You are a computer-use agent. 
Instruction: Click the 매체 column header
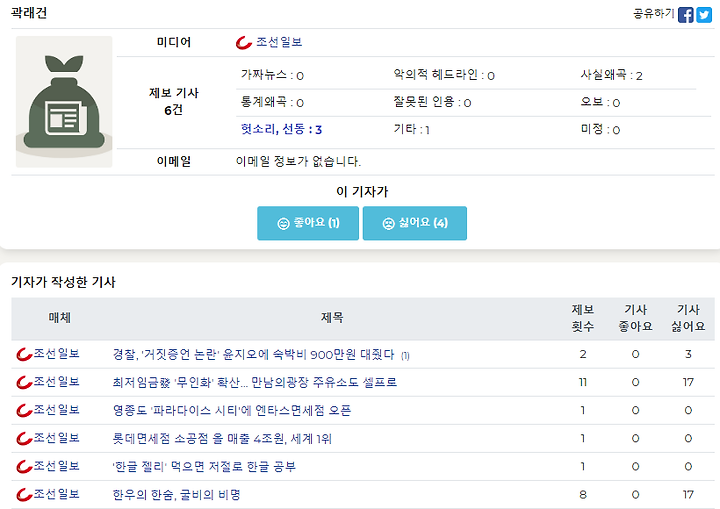(60, 318)
